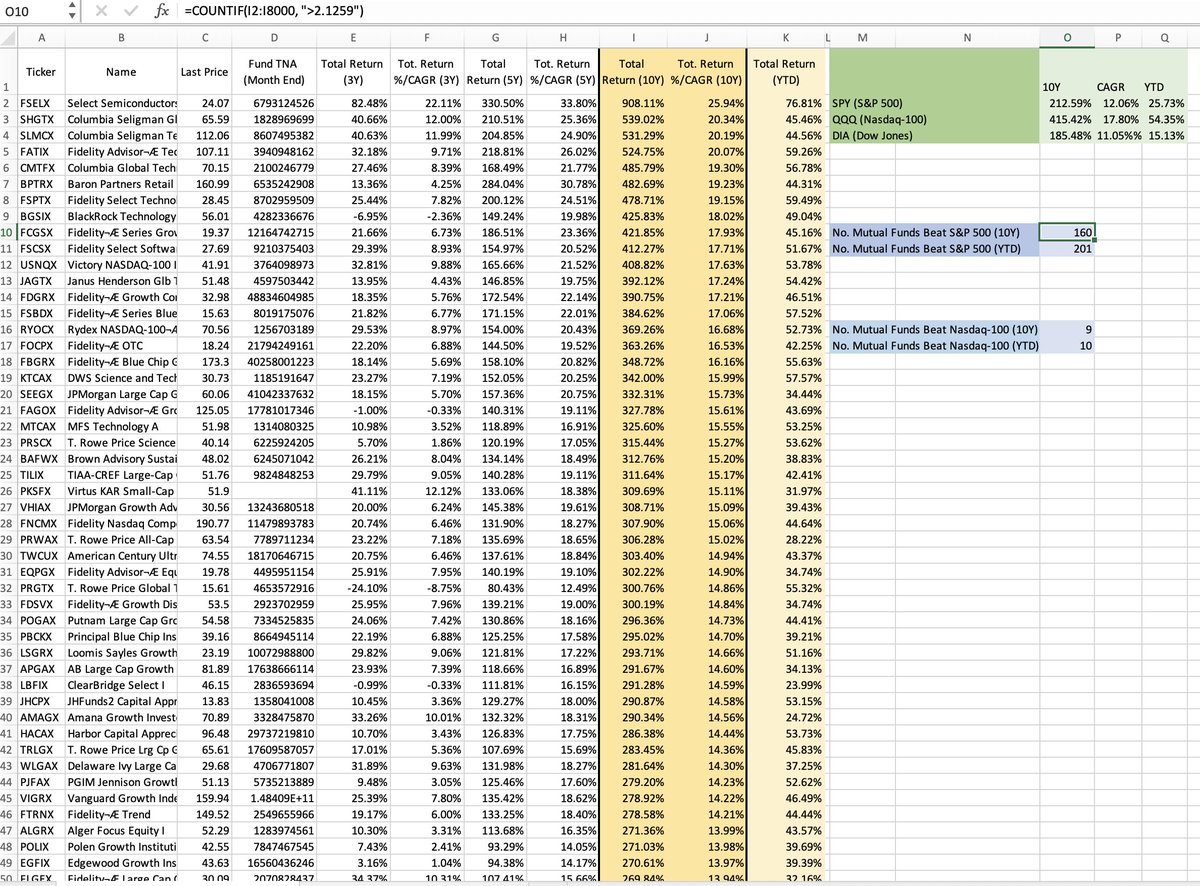Image resolution: width=1200 pixels, height=886 pixels.
Task: Click the '10Y' heading in the green summary box
Action: [x=1052, y=87]
